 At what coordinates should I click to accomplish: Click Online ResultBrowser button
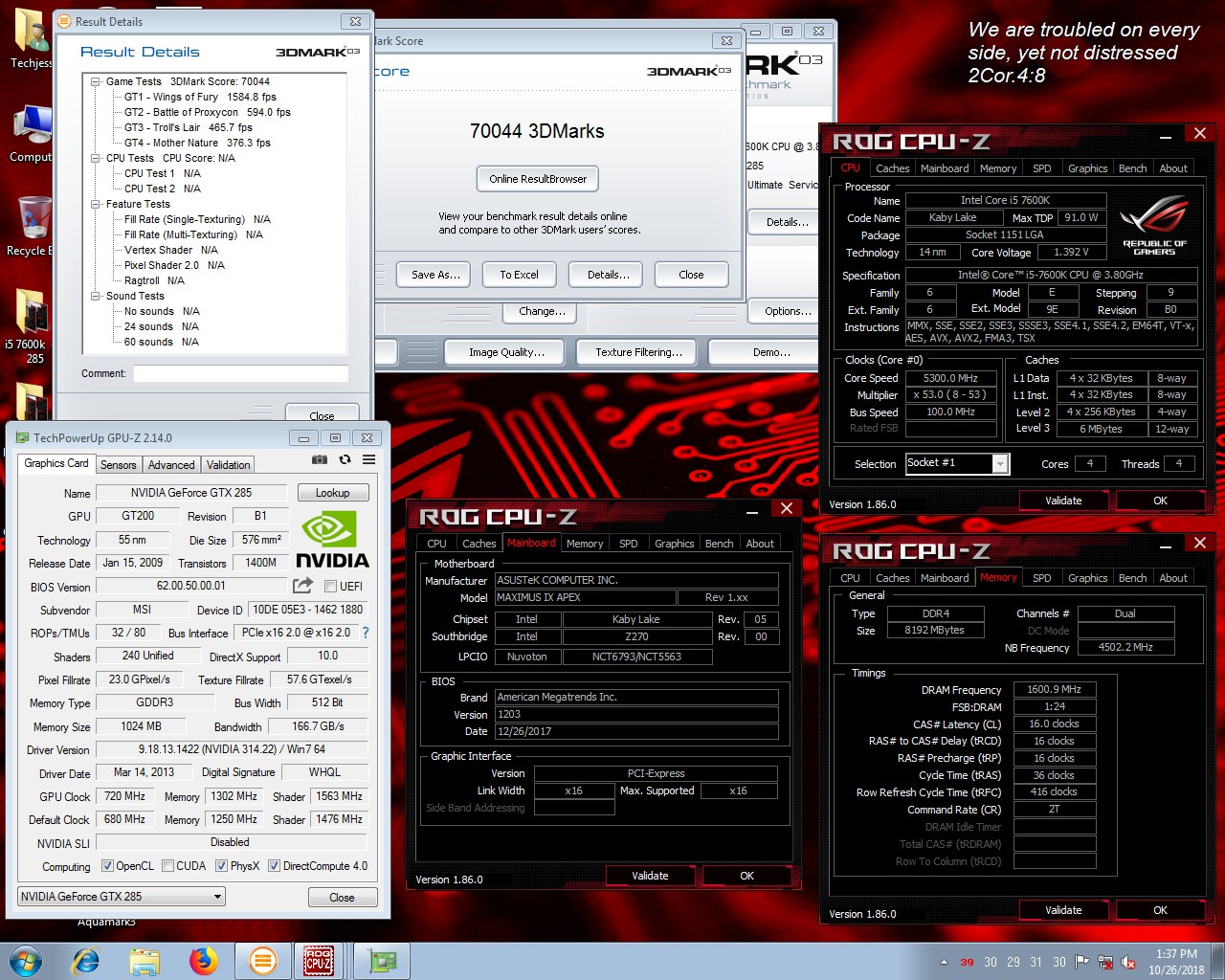[x=538, y=179]
